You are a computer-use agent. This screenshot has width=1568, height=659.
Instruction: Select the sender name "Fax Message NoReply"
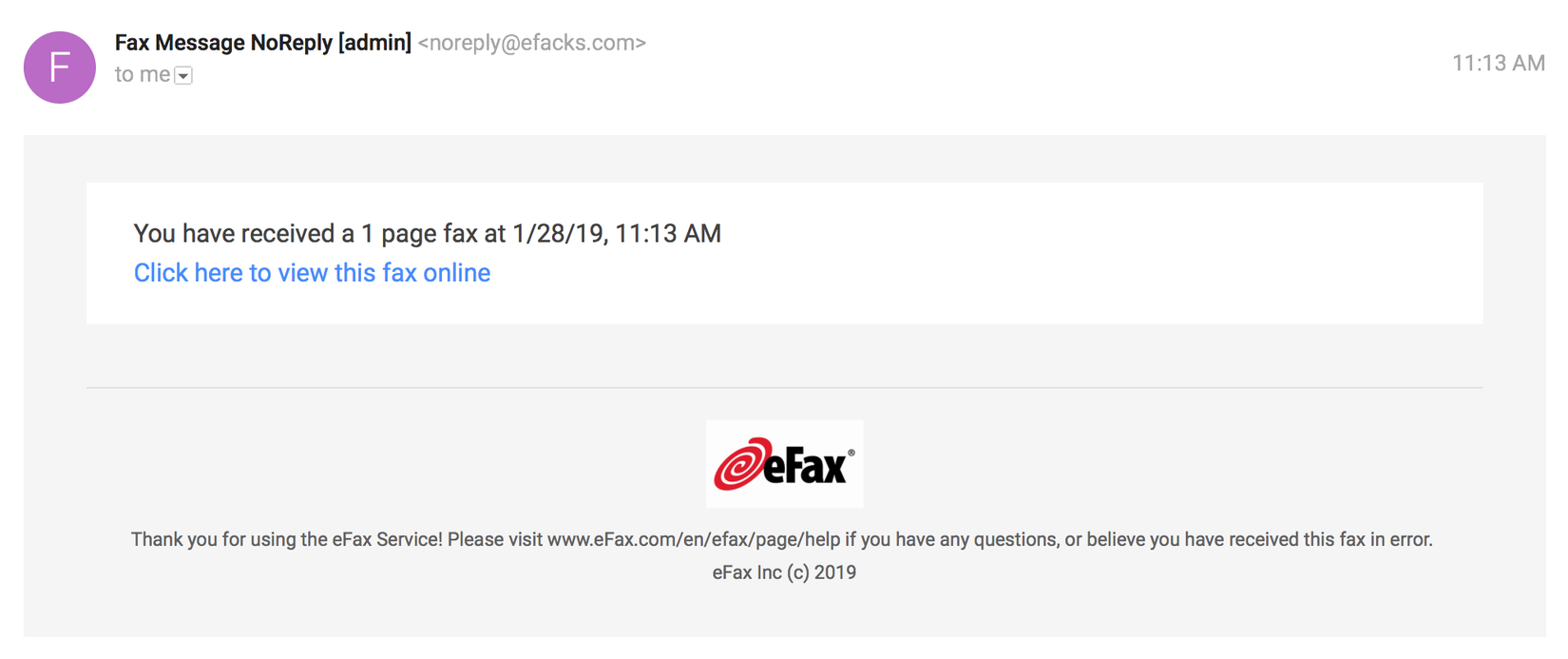(222, 43)
